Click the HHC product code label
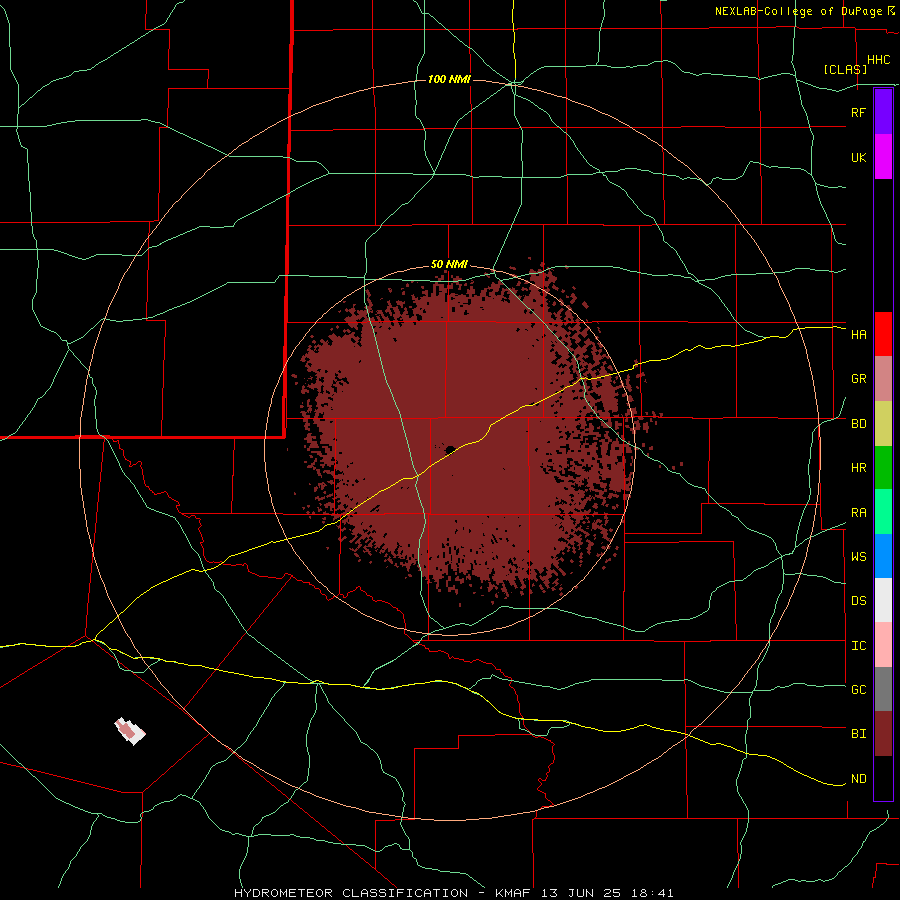 pyautogui.click(x=878, y=60)
